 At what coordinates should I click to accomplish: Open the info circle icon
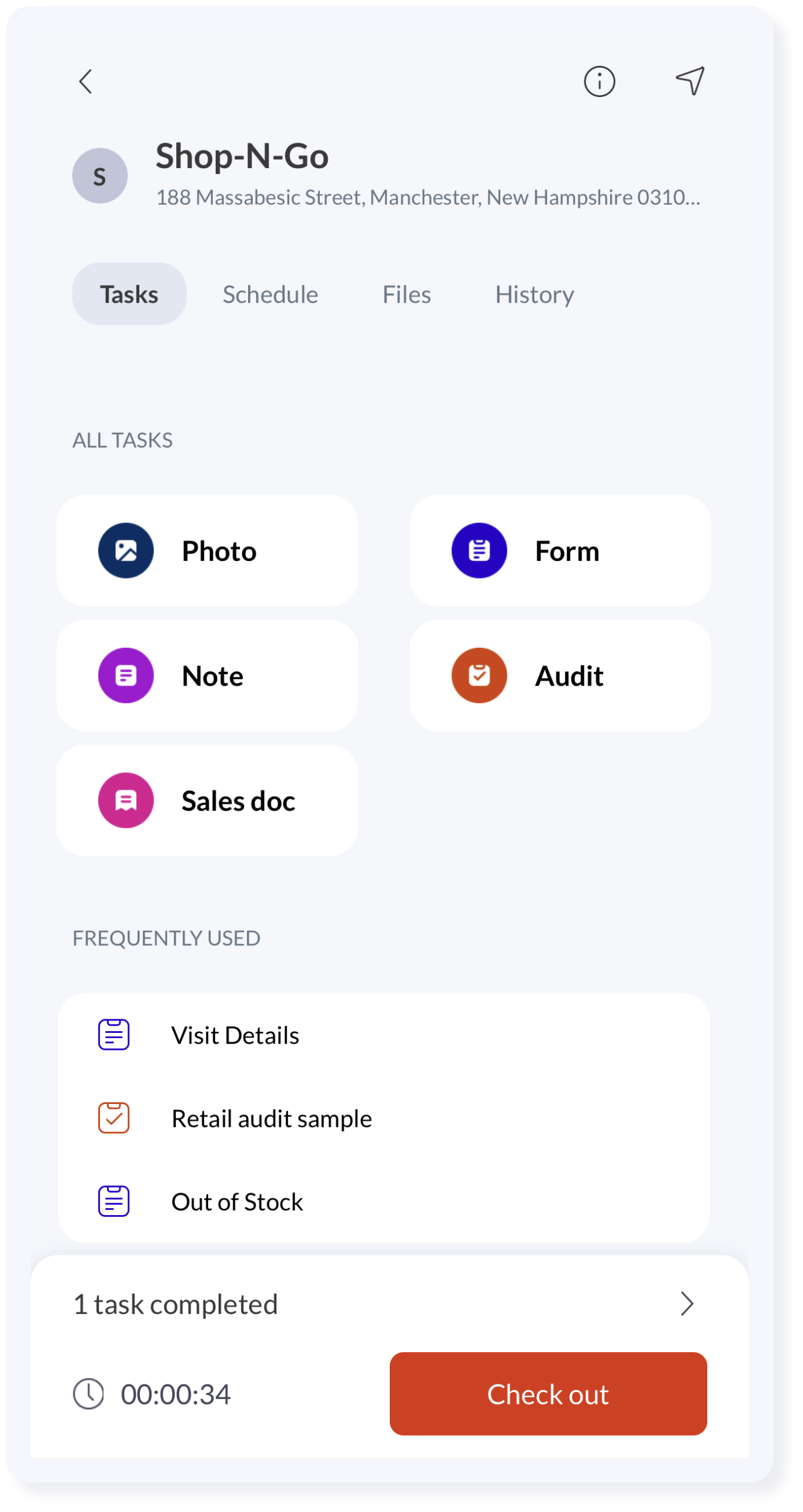click(599, 81)
